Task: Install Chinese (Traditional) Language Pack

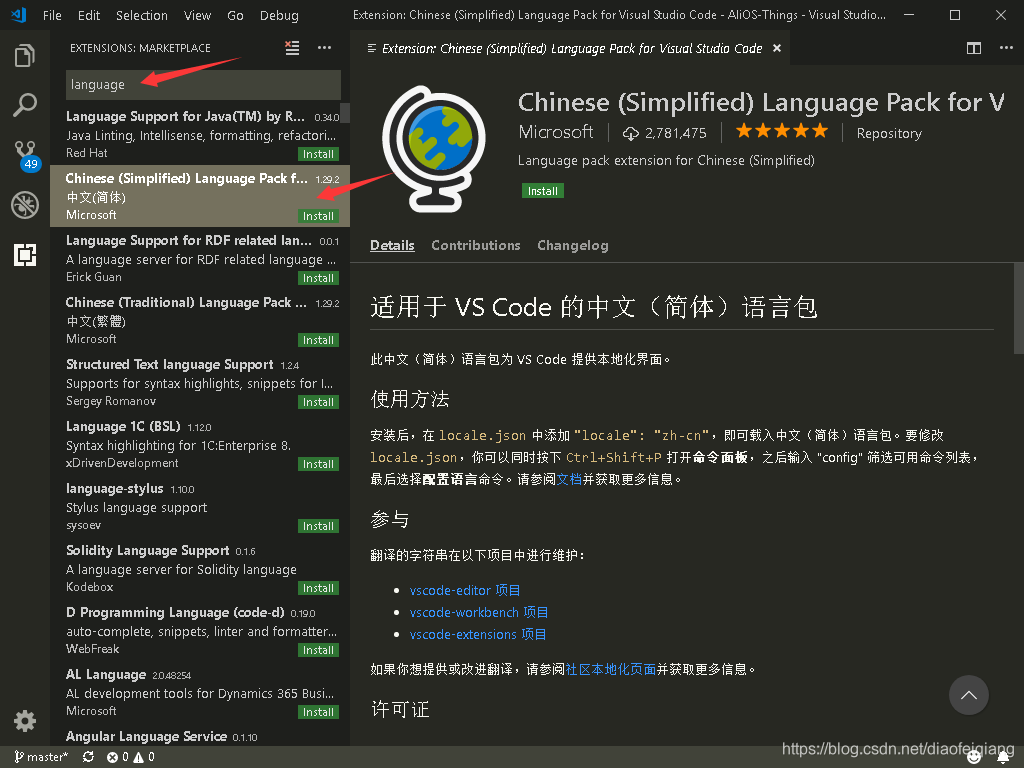Action: click(x=318, y=340)
